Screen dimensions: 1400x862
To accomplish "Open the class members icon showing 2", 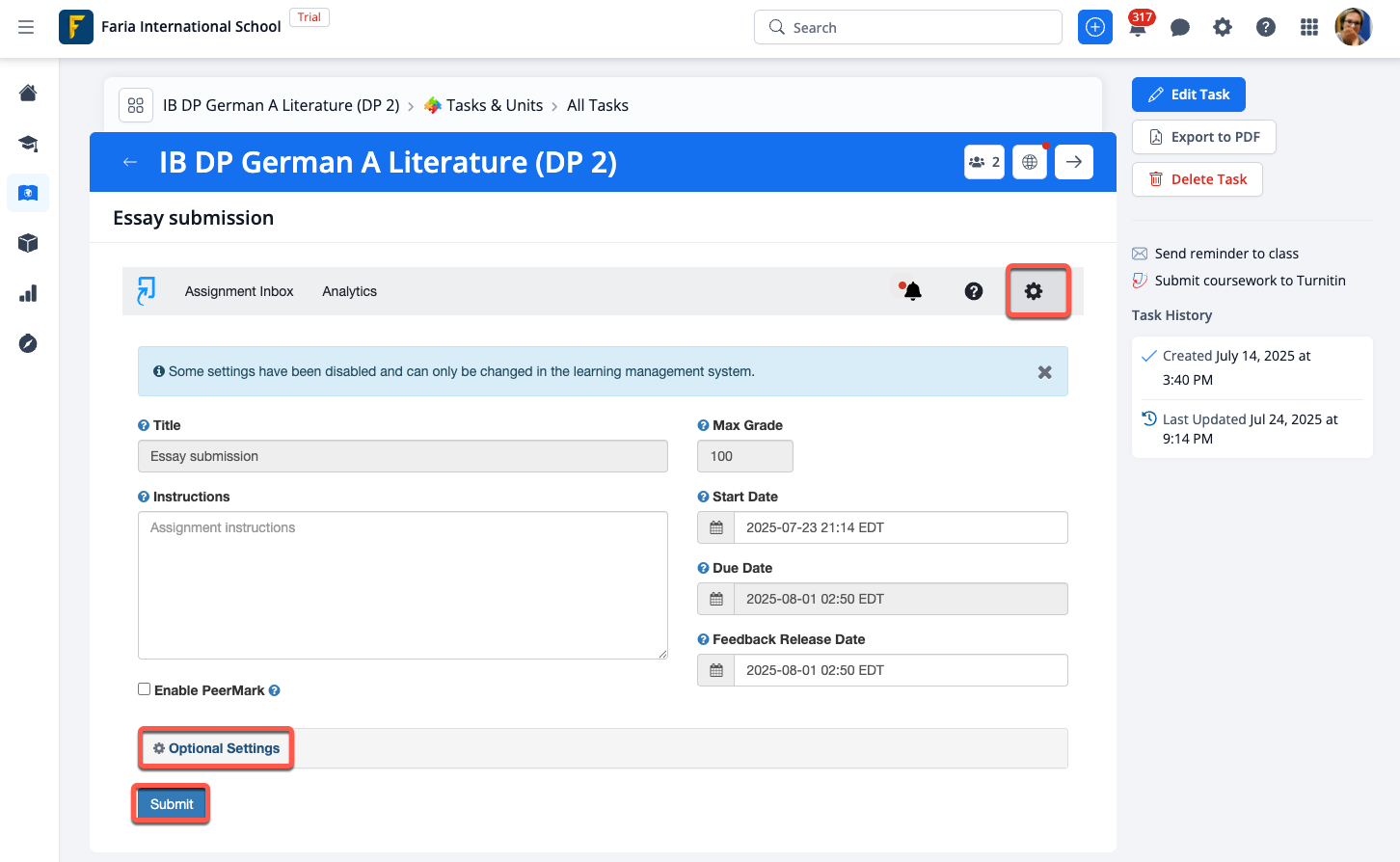I will 984,162.
